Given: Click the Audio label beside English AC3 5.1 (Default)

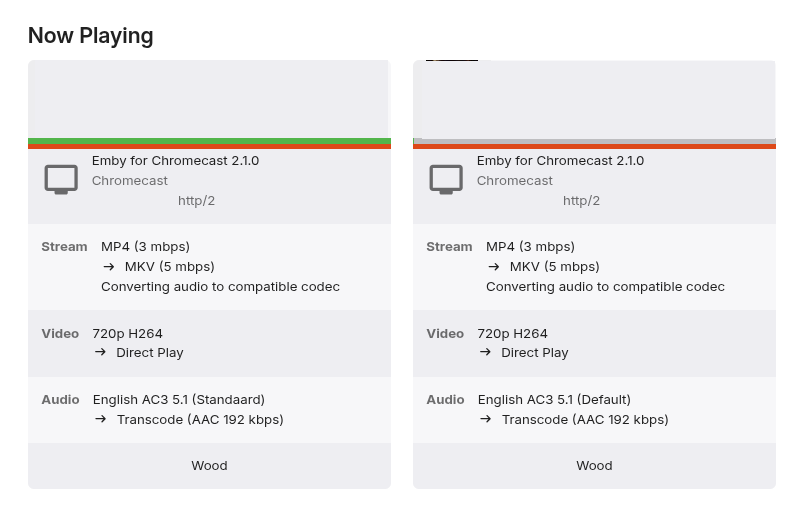Looking at the screenshot, I should pos(445,399).
